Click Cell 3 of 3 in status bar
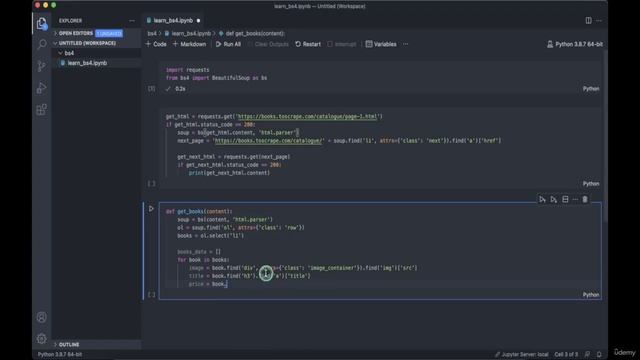This screenshot has height=360, width=640. point(566,354)
